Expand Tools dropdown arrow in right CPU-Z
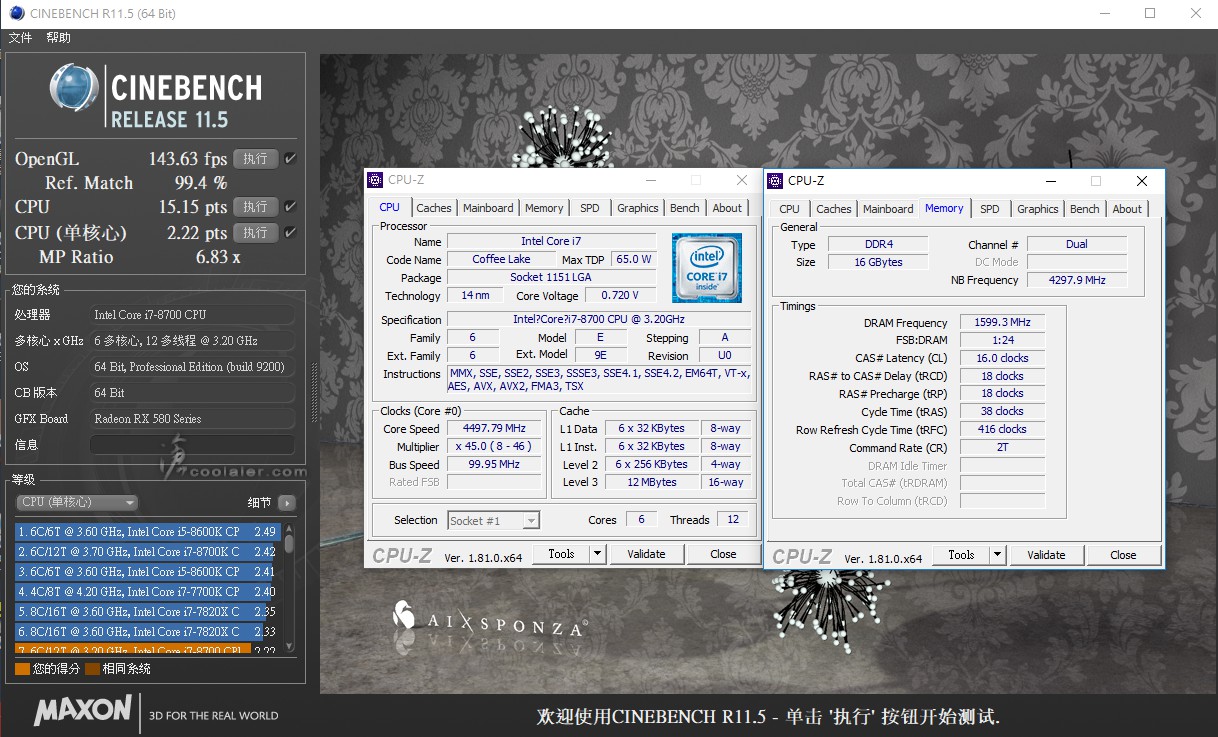The width and height of the screenshot is (1218, 737). pyautogui.click(x=997, y=555)
